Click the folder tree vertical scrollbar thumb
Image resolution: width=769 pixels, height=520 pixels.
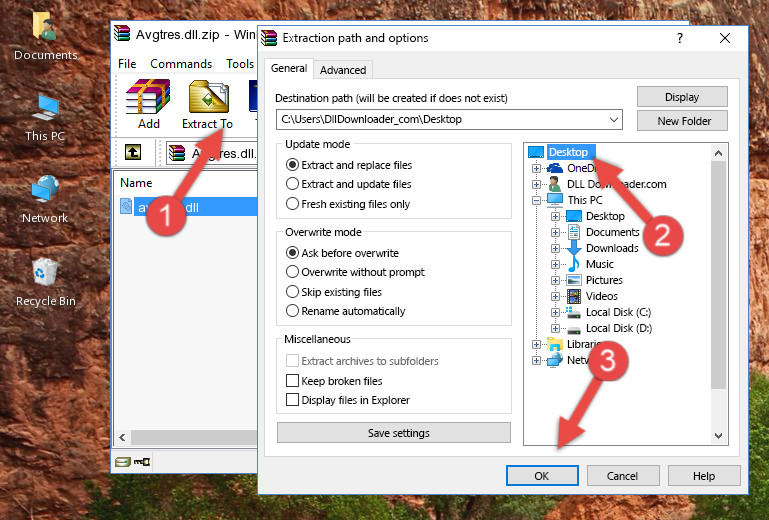pos(718,275)
